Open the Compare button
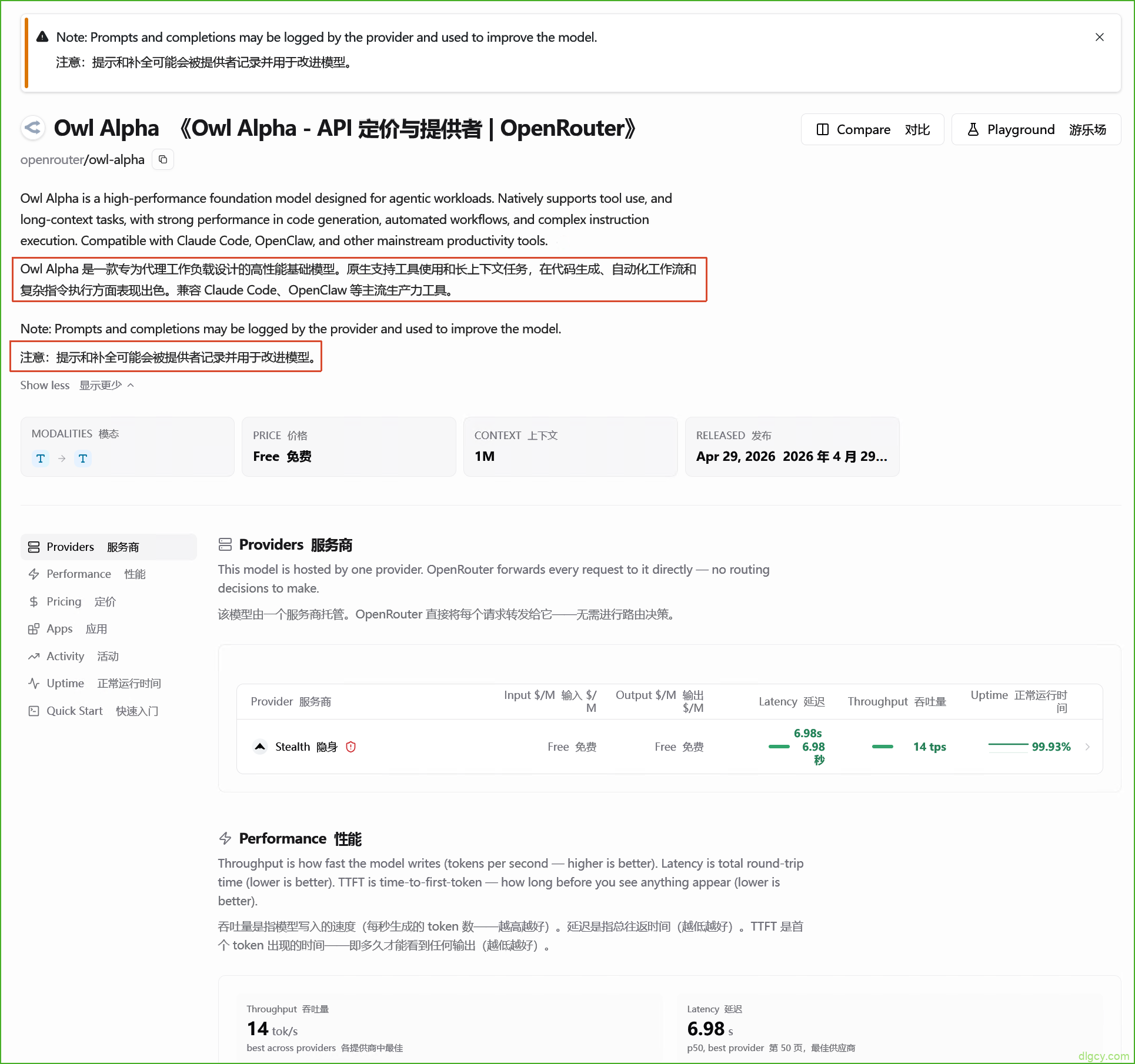 [x=872, y=129]
